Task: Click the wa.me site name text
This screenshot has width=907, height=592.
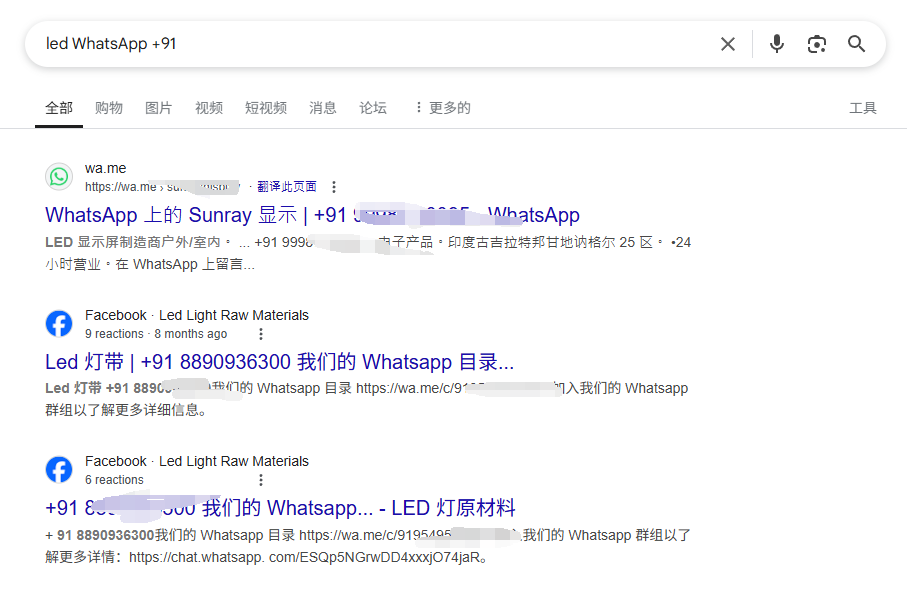Action: coord(105,168)
